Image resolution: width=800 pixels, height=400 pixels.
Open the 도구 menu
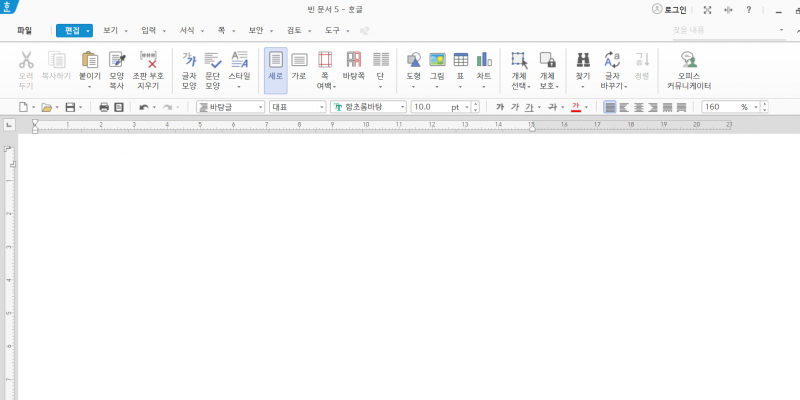click(x=333, y=31)
